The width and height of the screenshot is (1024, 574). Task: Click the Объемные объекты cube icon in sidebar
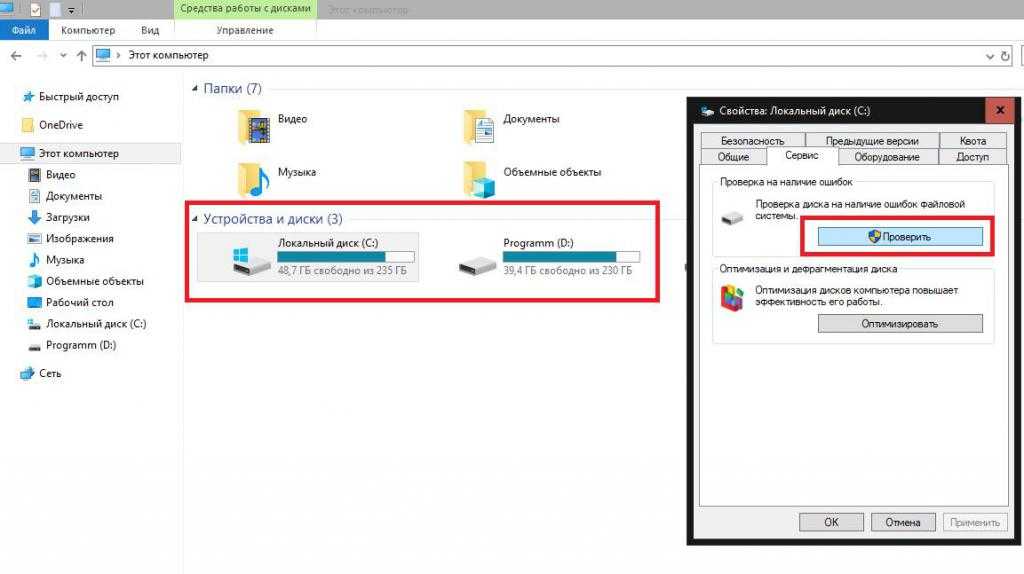pos(34,281)
